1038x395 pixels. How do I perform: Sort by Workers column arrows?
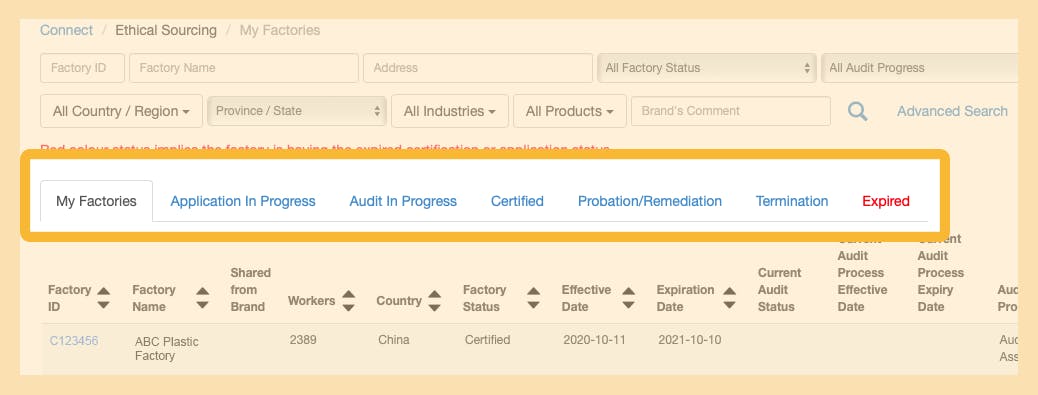(x=349, y=300)
